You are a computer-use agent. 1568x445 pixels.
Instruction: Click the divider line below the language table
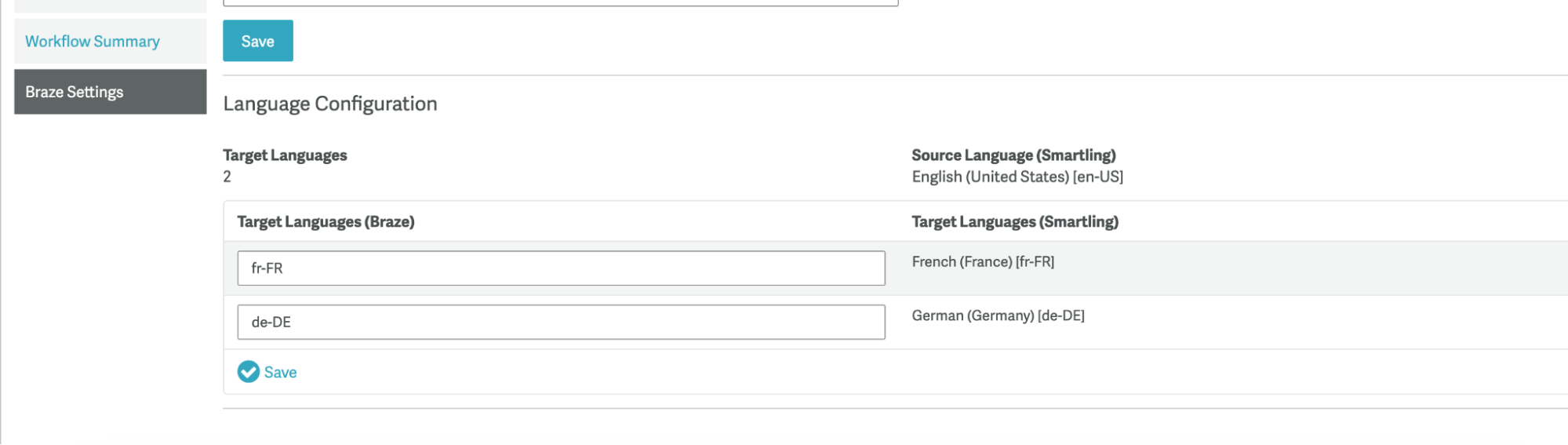(894, 408)
